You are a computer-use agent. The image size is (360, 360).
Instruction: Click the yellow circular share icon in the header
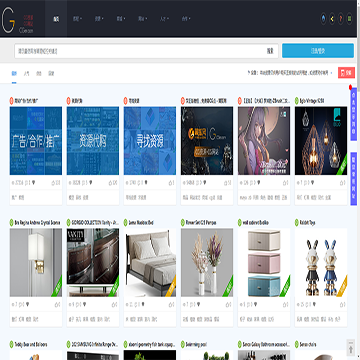[x=332, y=19]
